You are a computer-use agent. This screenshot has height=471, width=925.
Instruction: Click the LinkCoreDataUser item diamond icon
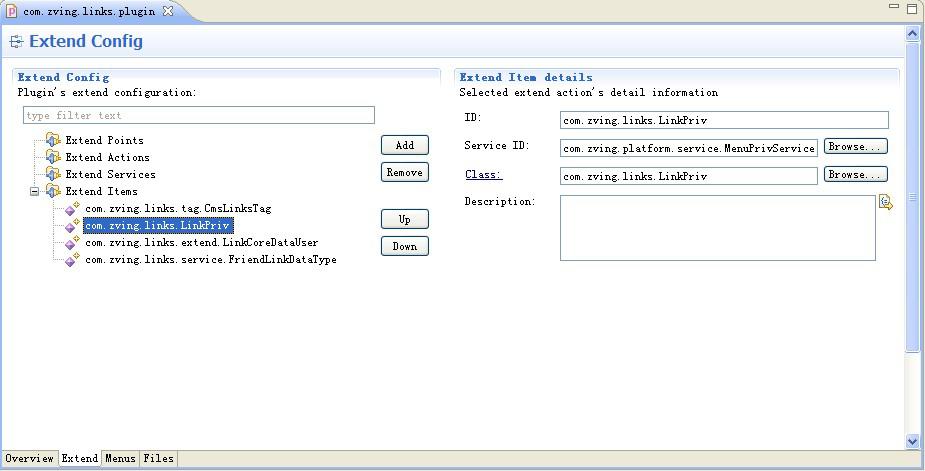[x=72, y=243]
